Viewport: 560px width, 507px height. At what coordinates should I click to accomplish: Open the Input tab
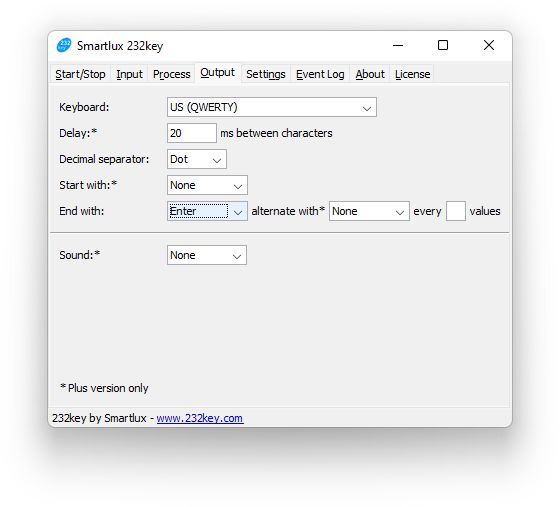pos(129,74)
